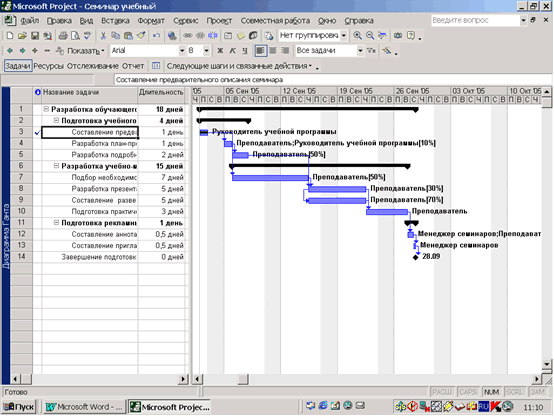Open the Формат menu
Screen dimensions: 554x416
click(x=151, y=20)
